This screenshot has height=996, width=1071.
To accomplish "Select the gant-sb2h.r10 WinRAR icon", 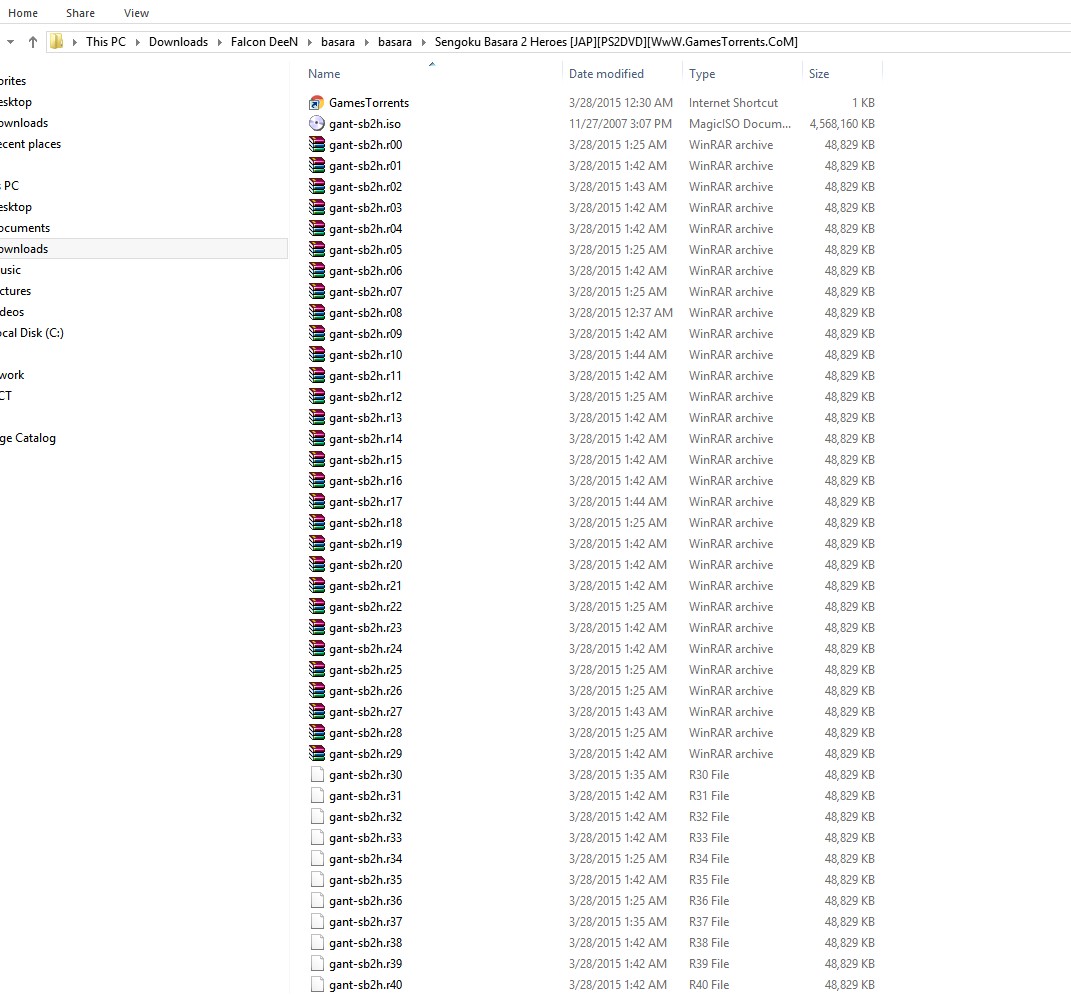I will 316,355.
